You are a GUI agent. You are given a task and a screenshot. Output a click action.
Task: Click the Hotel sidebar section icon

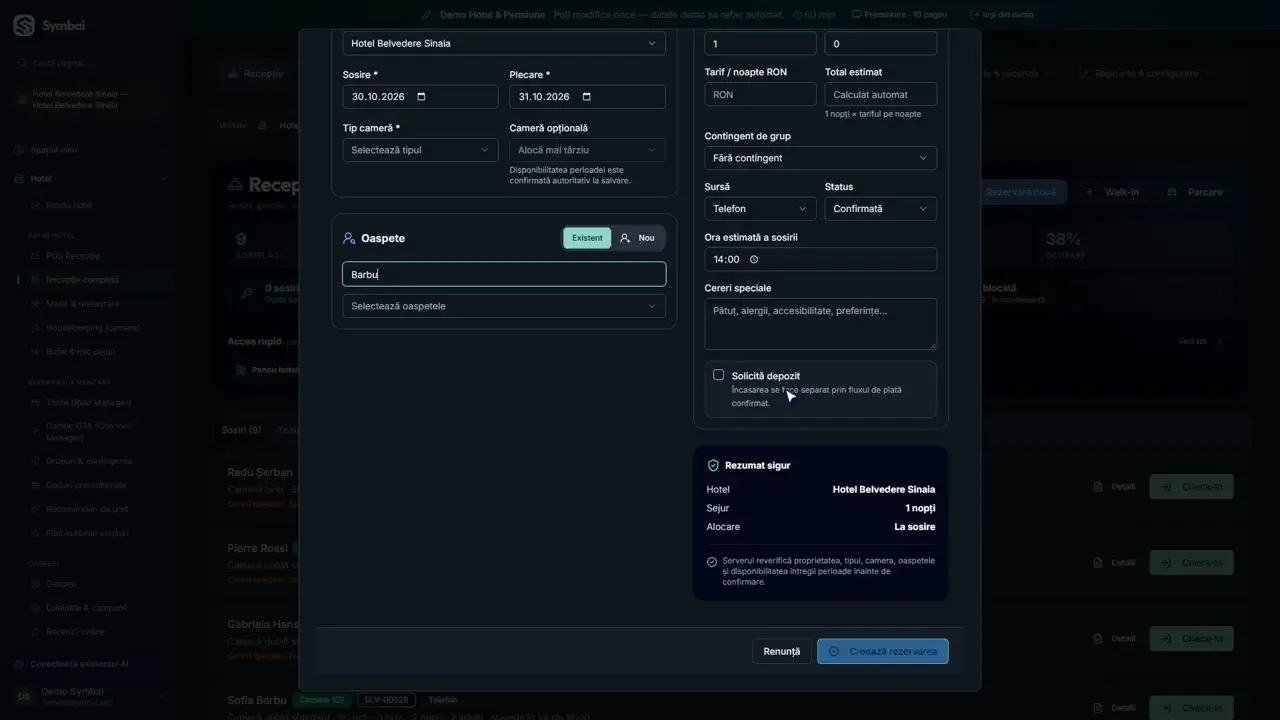pos(19,179)
